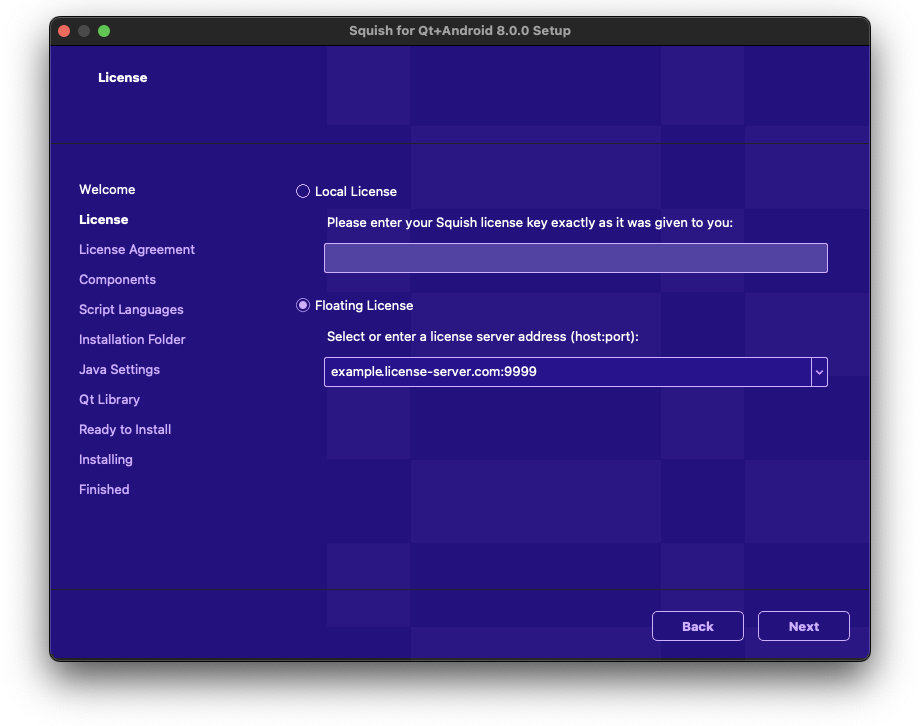Image resolution: width=920 pixels, height=726 pixels.
Task: Click inside the license key input field
Action: [x=575, y=257]
